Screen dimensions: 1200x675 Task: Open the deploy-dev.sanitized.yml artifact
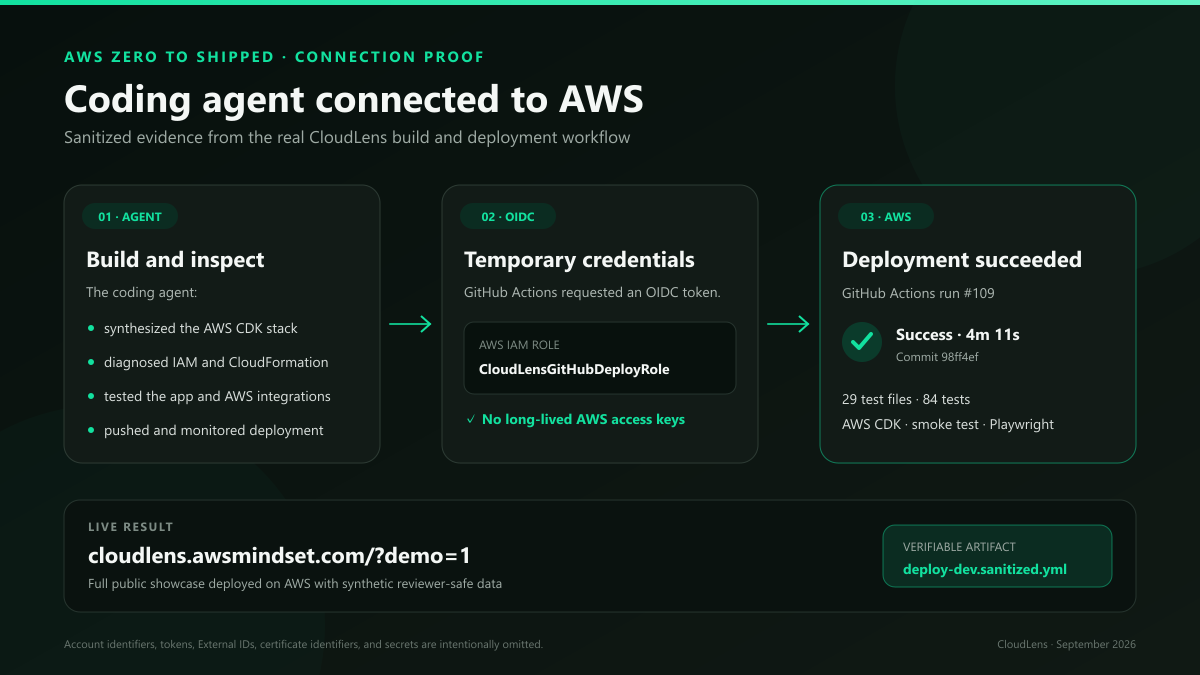tap(985, 570)
